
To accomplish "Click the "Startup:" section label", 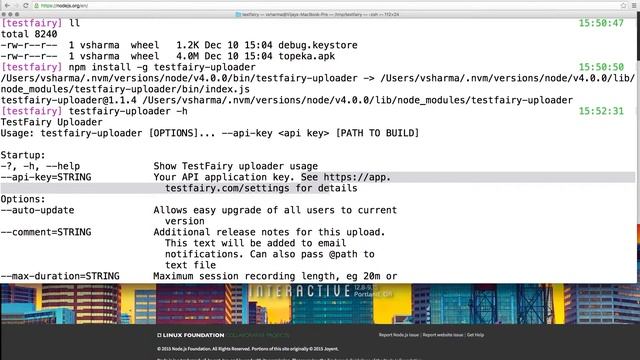I will (x=23, y=155).
